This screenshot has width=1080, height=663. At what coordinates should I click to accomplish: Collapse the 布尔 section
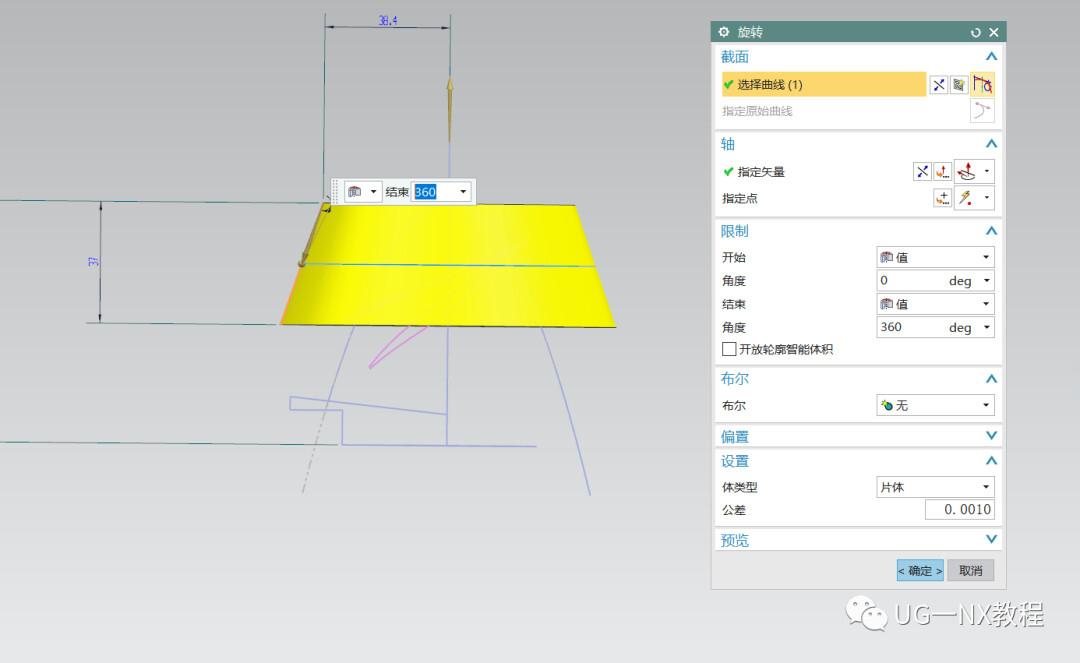coord(991,379)
